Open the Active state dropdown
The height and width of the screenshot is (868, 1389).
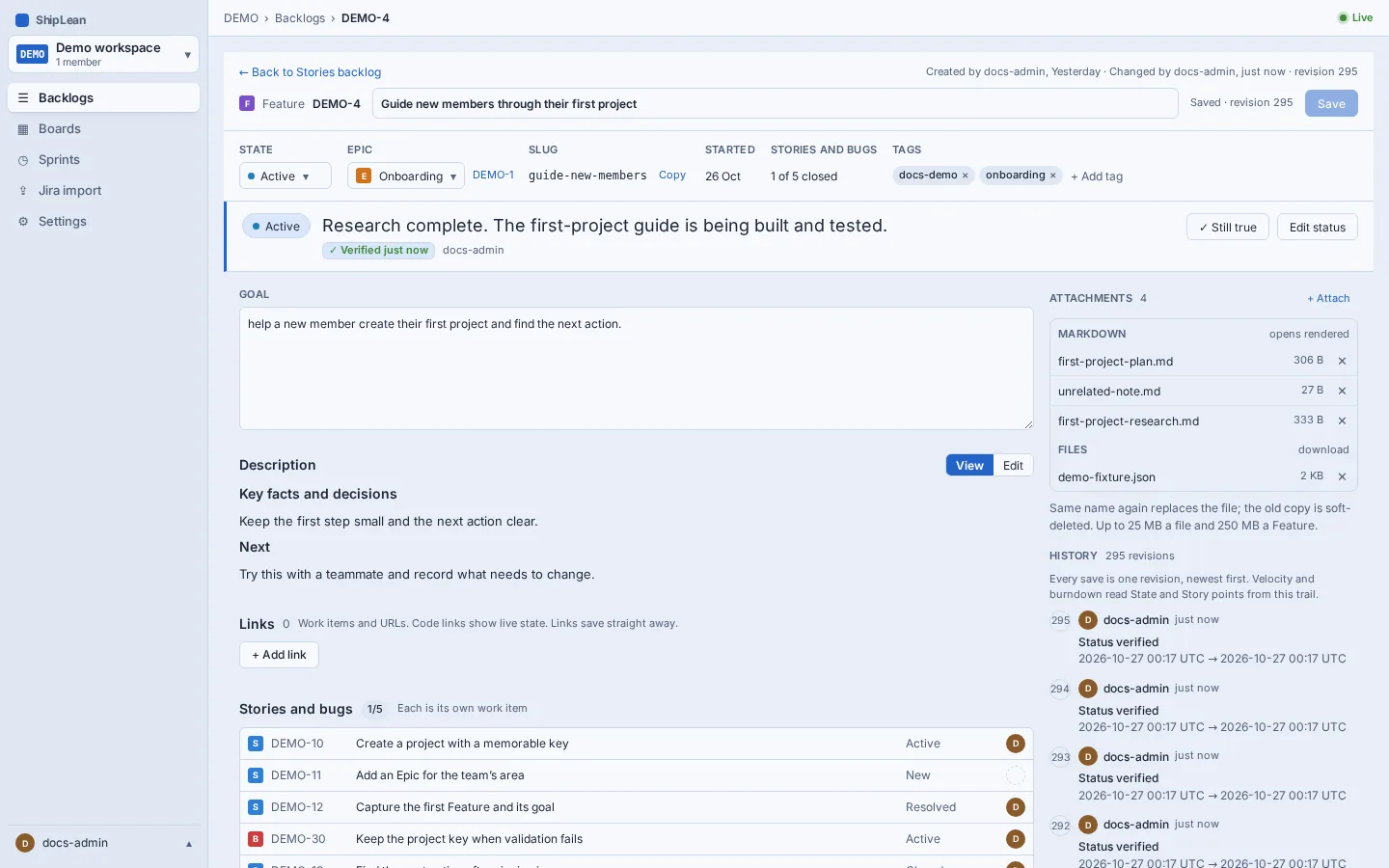tap(286, 176)
